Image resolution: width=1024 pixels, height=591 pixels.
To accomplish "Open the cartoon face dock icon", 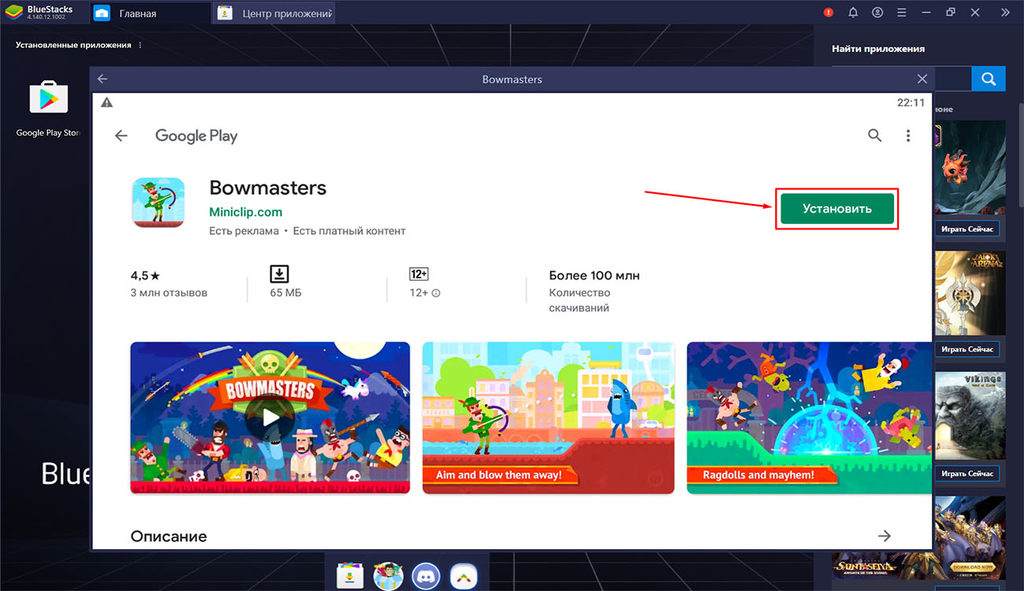I will (x=388, y=577).
